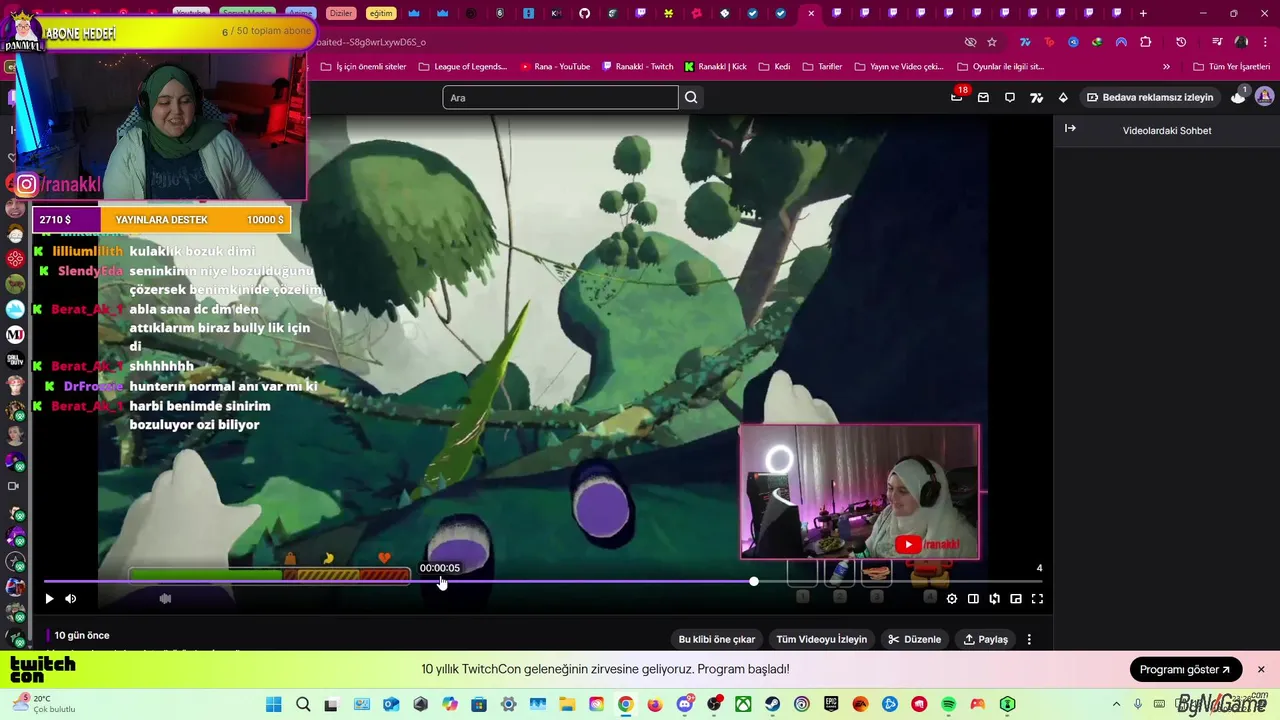Viewport: 1280px width, 720px height.
Task: Click the Programı göster button in TwitchCon banner
Action: 1186,669
